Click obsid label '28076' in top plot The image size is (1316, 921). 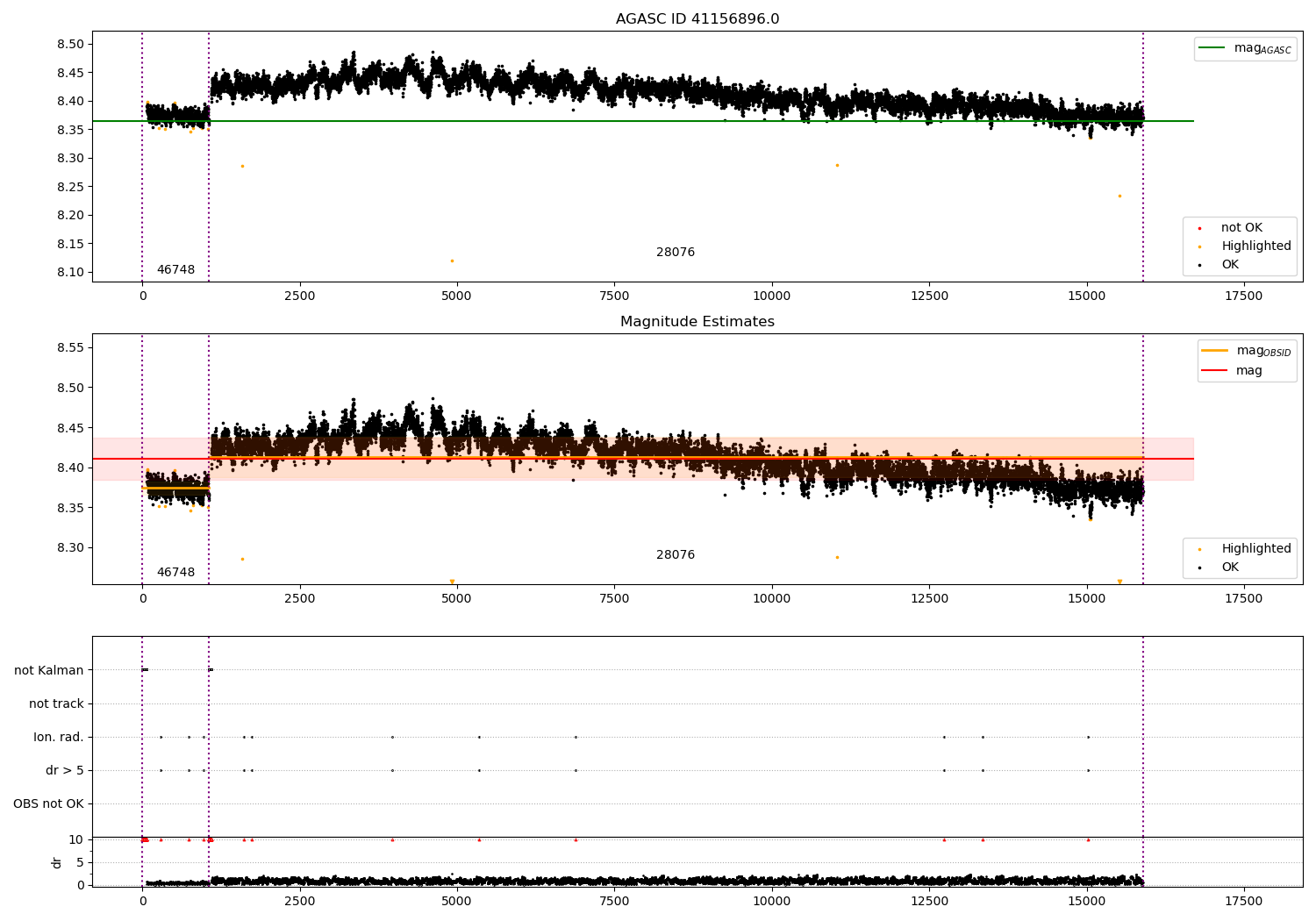[x=676, y=253]
